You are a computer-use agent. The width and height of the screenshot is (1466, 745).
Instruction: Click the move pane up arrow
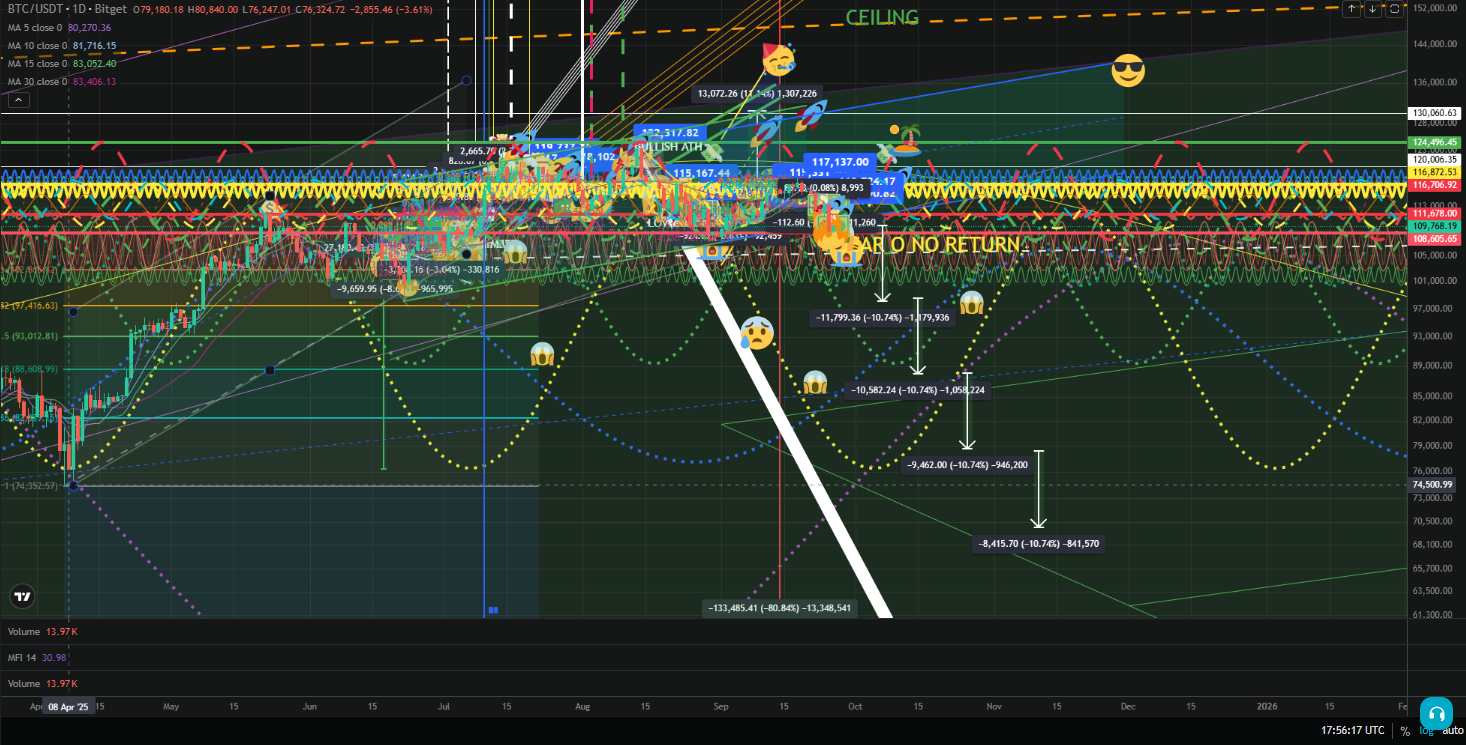tap(1352, 9)
